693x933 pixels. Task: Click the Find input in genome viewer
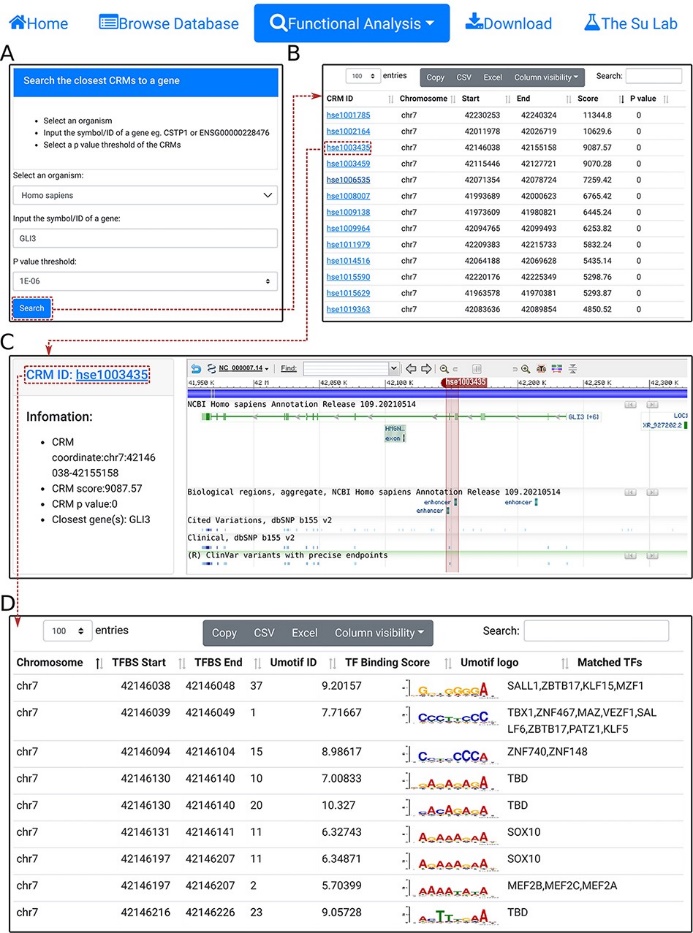pyautogui.click(x=346, y=369)
